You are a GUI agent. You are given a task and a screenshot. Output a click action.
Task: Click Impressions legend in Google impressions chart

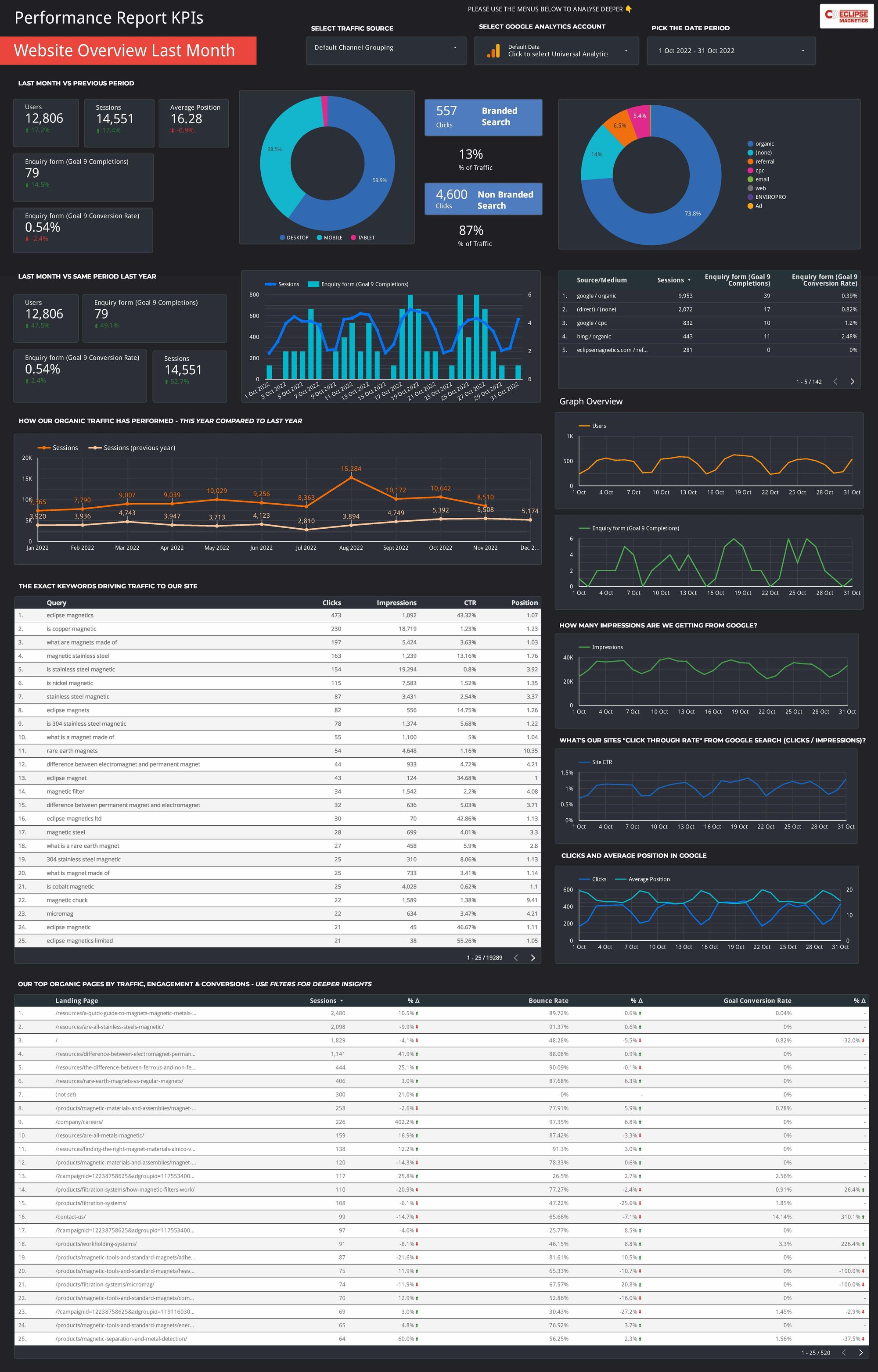coord(601,647)
